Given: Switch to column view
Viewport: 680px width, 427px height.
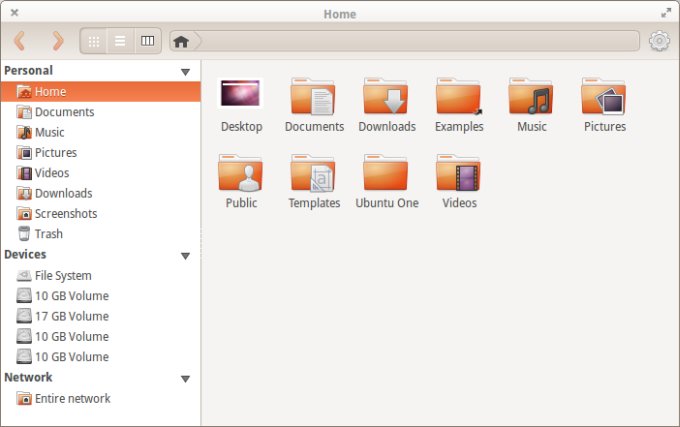Looking at the screenshot, I should (x=147, y=41).
